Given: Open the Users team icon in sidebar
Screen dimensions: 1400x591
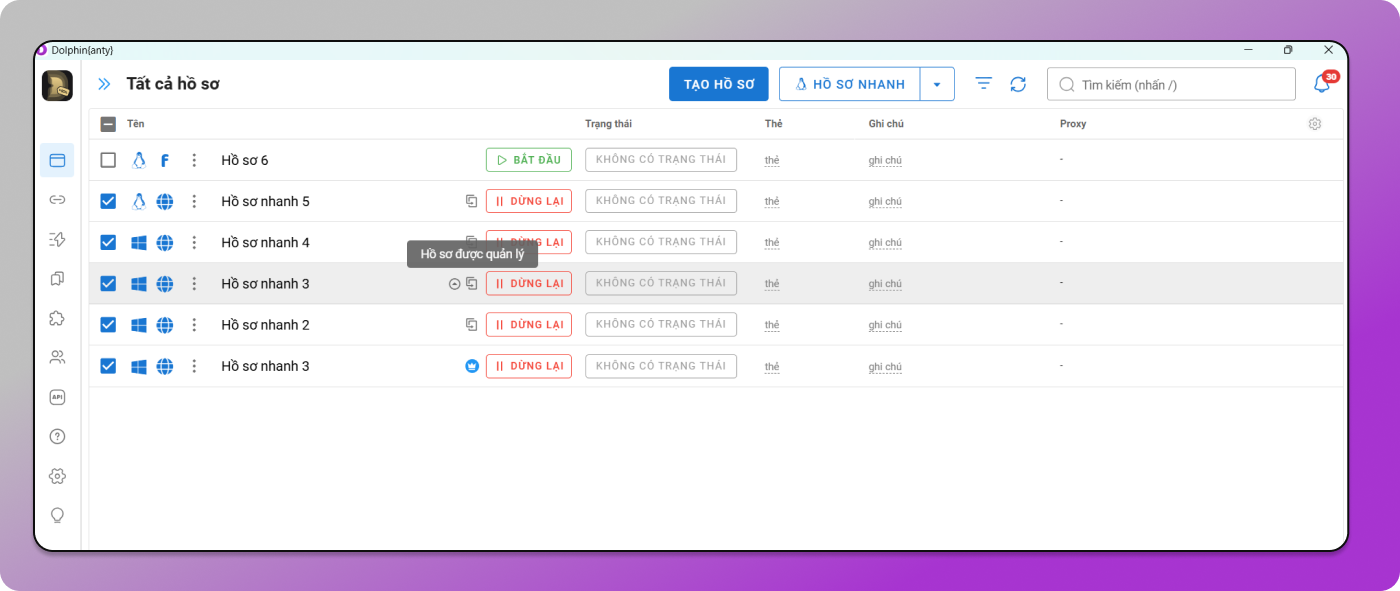Looking at the screenshot, I should [x=57, y=357].
